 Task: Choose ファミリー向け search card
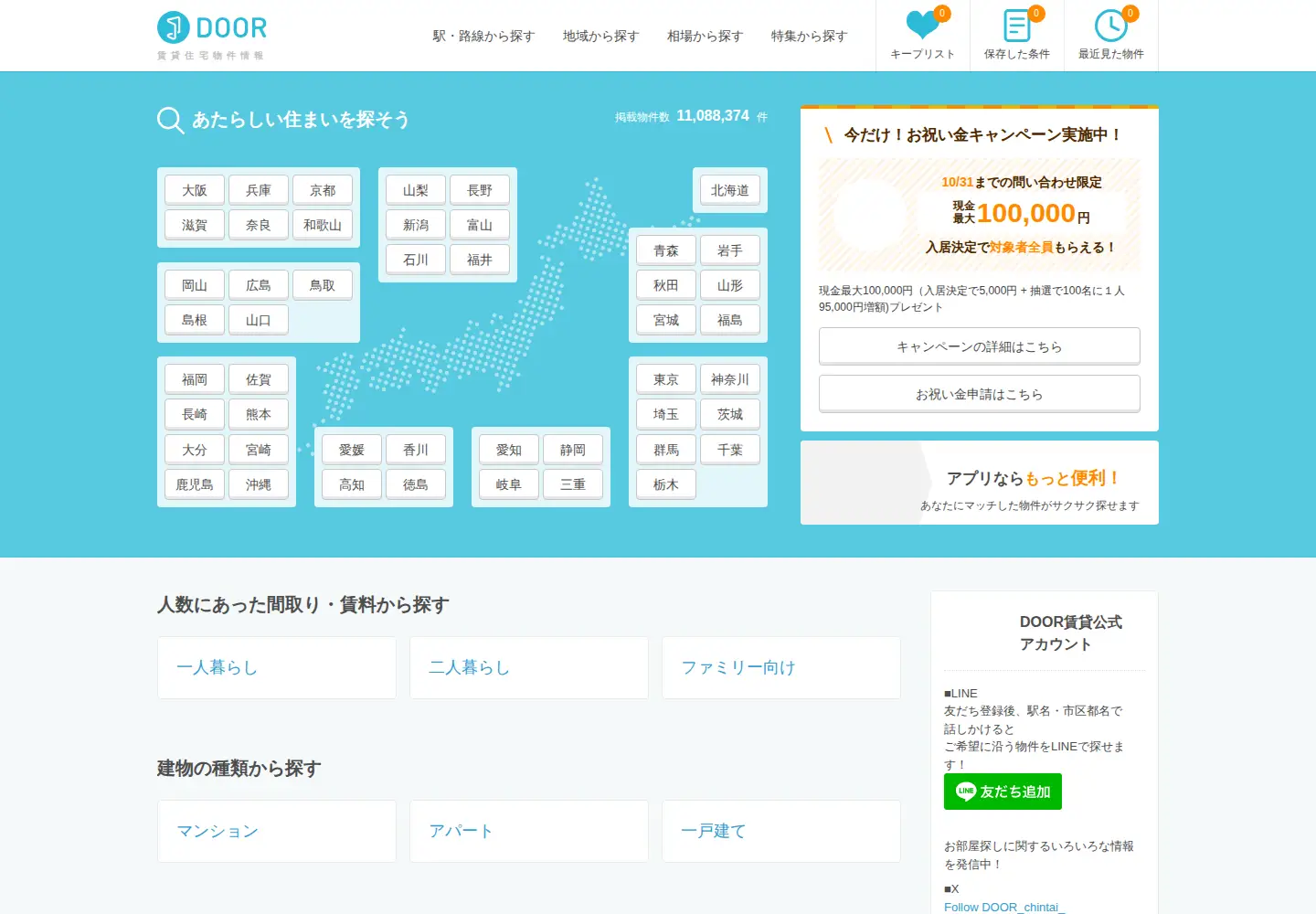tap(781, 668)
